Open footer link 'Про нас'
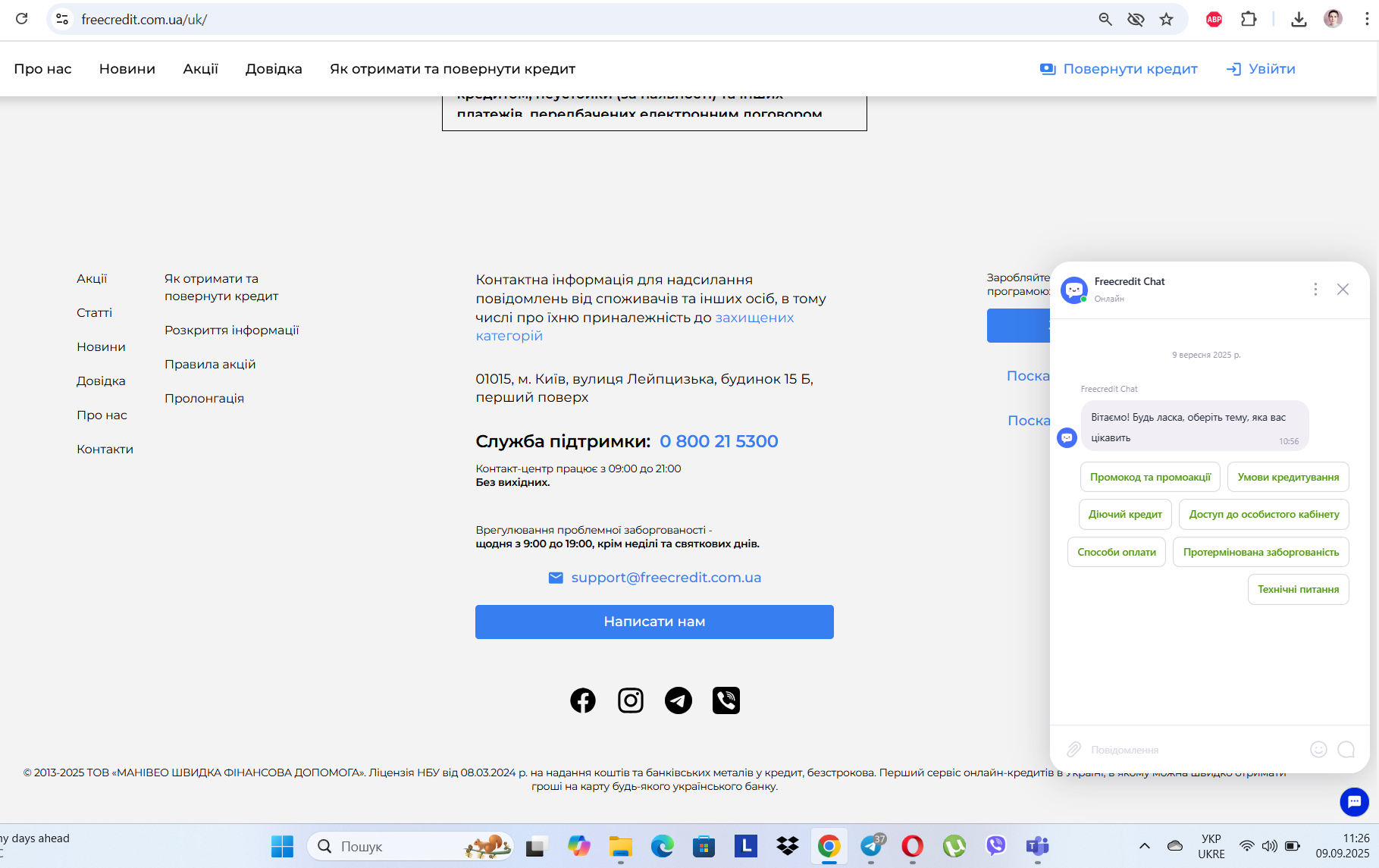 click(x=102, y=415)
